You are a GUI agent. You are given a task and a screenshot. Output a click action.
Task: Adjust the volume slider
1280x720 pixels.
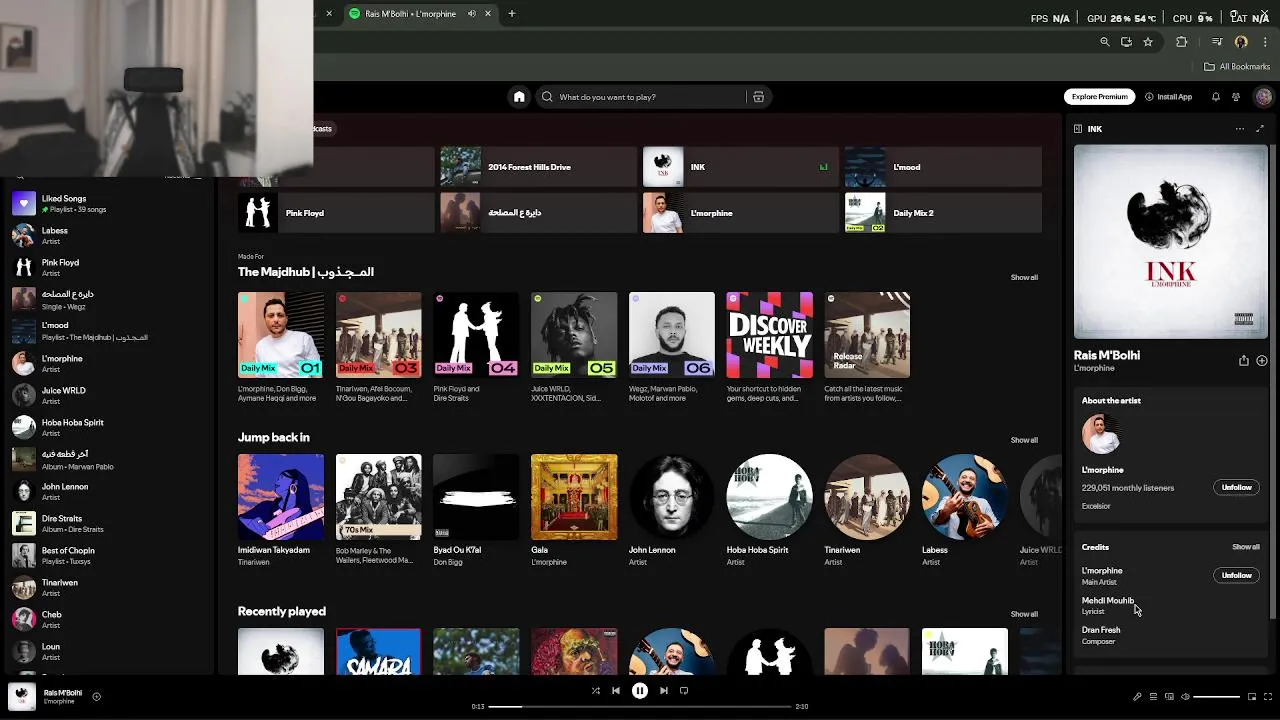click(1217, 697)
